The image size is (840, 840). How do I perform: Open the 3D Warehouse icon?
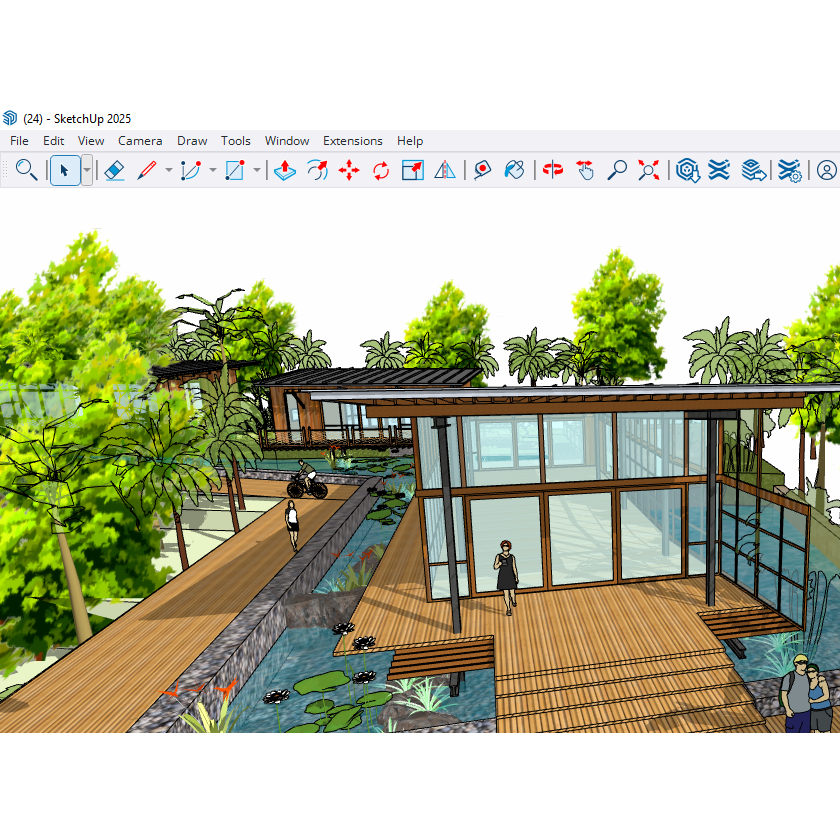[x=687, y=170]
